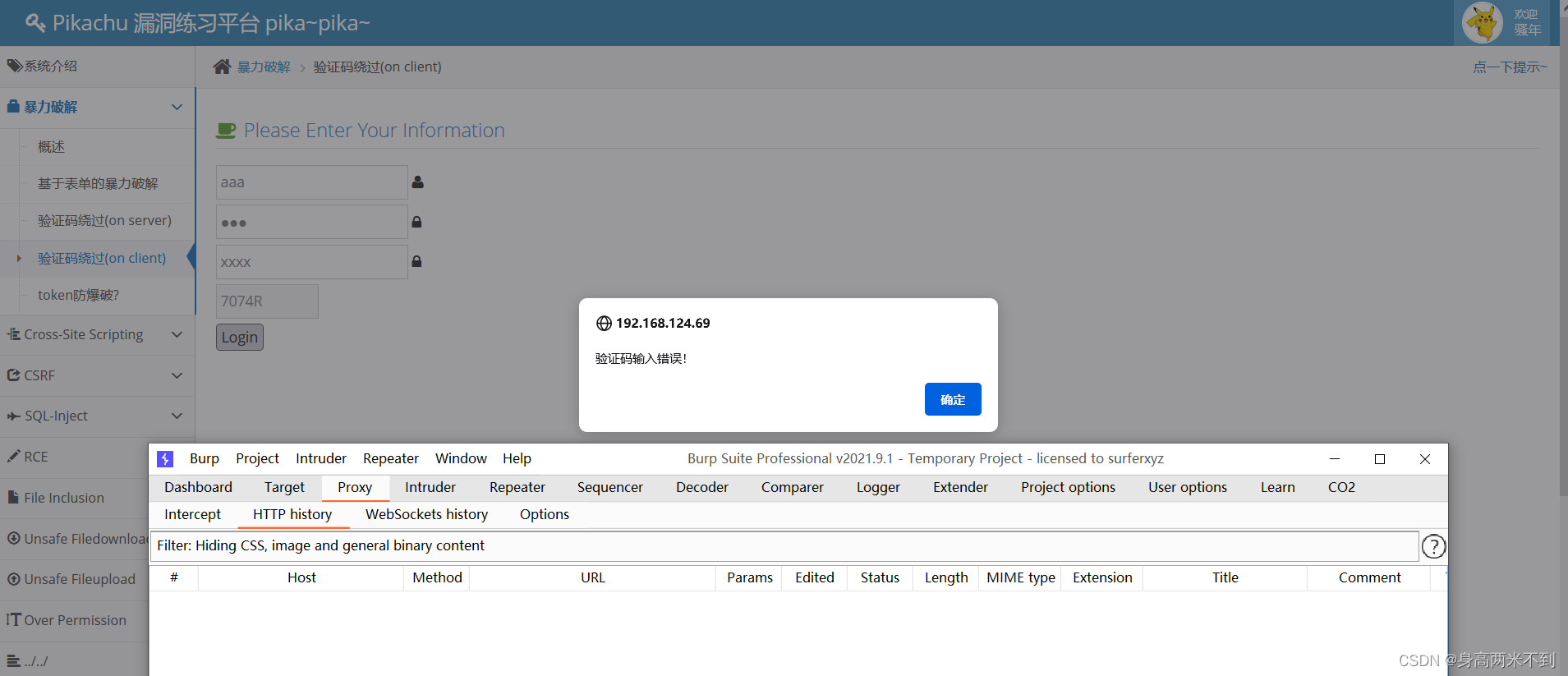
Task: Click the user icon beside username field
Action: pyautogui.click(x=417, y=182)
